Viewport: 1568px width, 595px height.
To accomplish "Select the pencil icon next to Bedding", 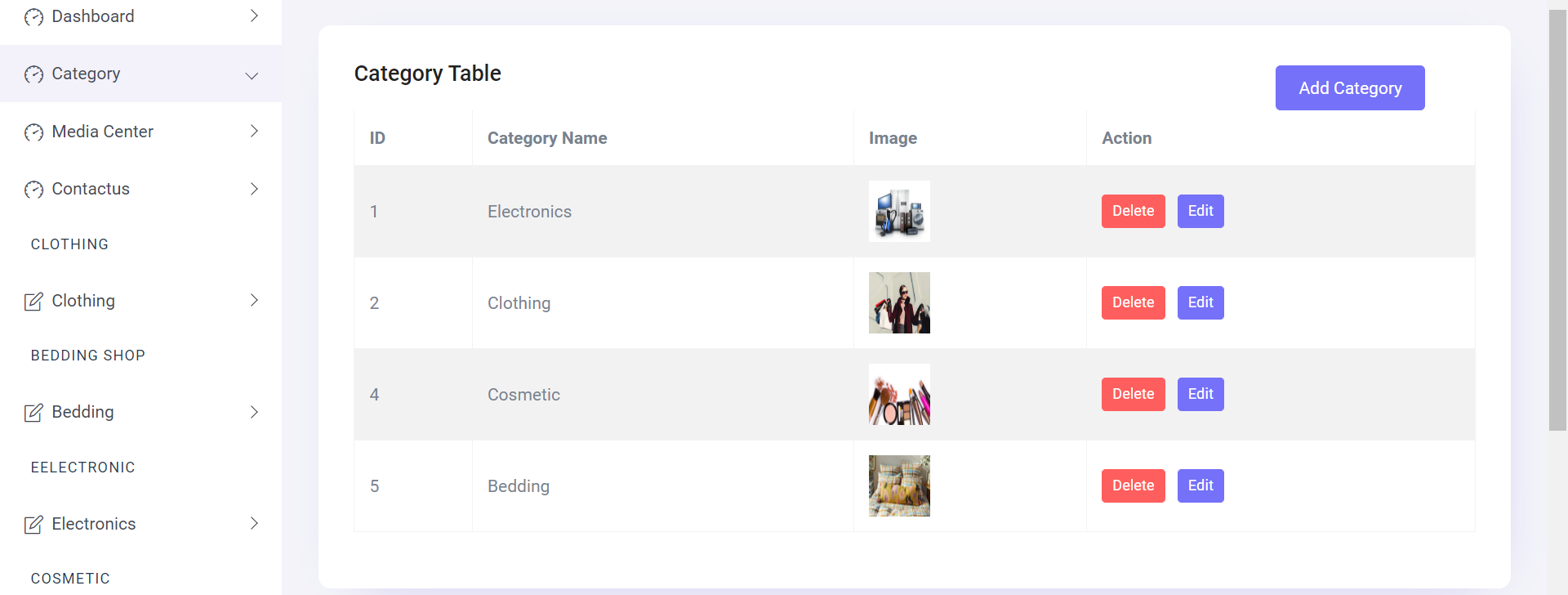I will 33,411.
